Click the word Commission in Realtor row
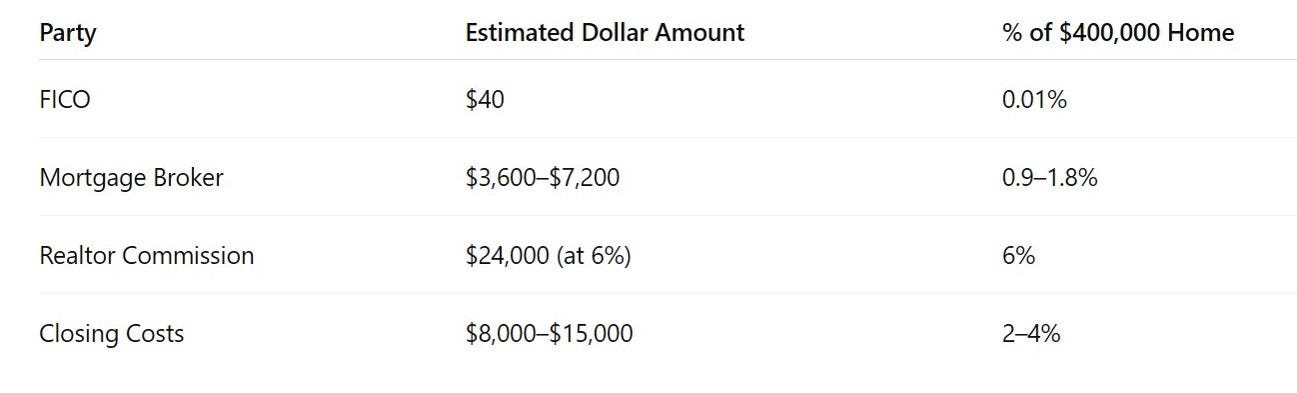 point(188,255)
